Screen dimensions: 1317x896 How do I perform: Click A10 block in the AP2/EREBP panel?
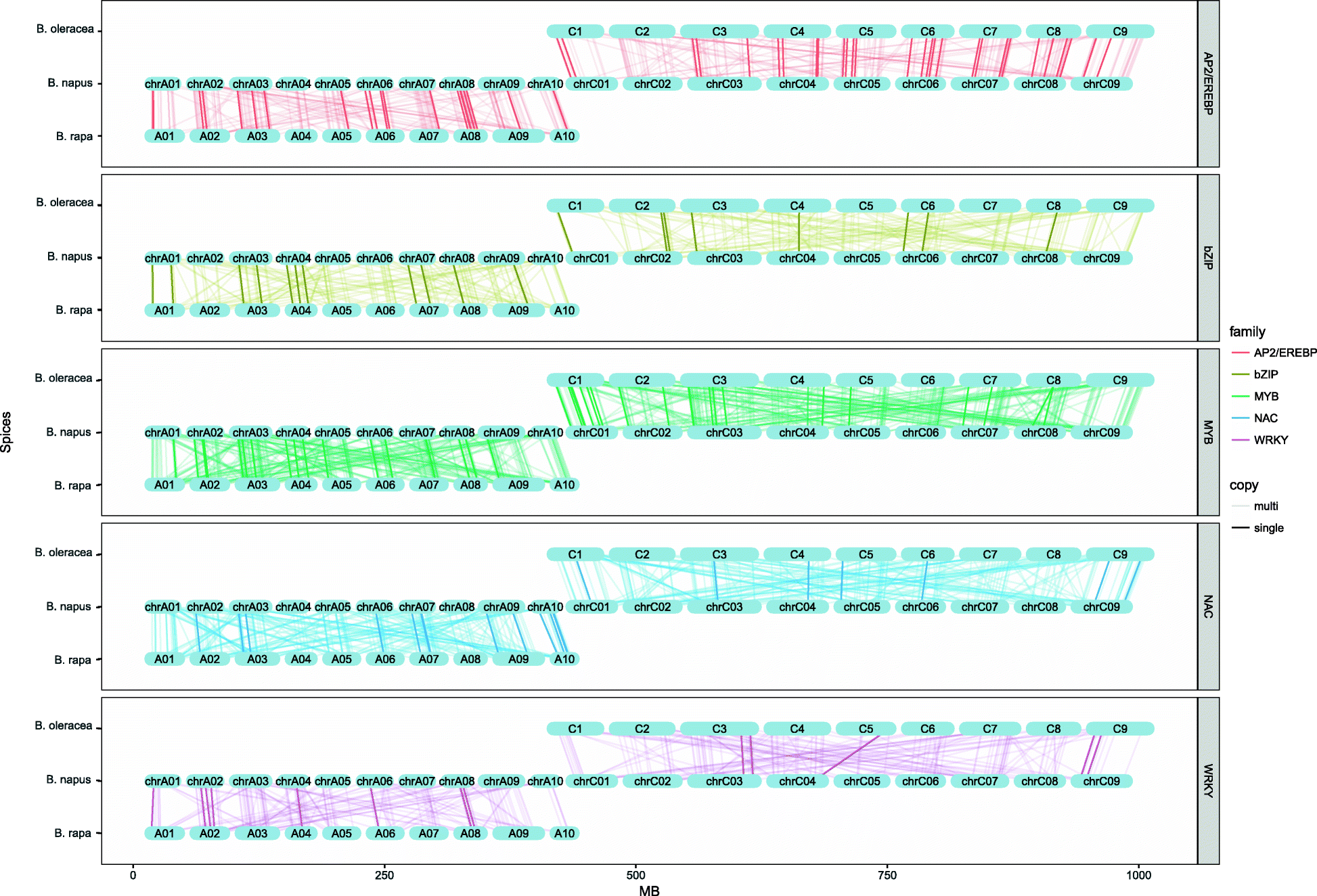[x=564, y=136]
